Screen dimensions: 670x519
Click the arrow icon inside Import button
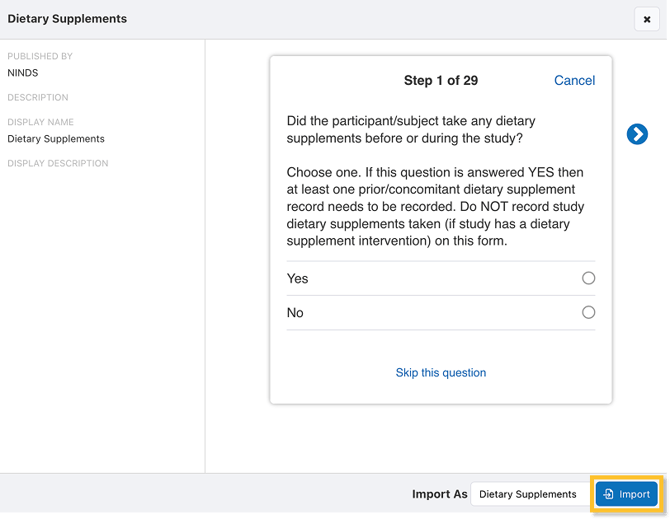tap(608, 494)
